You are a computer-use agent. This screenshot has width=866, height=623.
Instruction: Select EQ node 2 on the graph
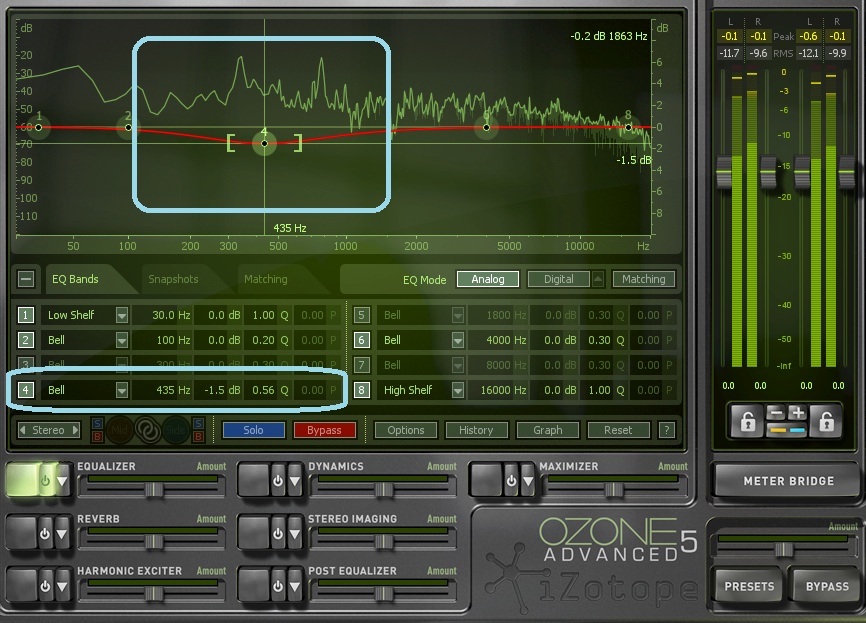coord(128,128)
